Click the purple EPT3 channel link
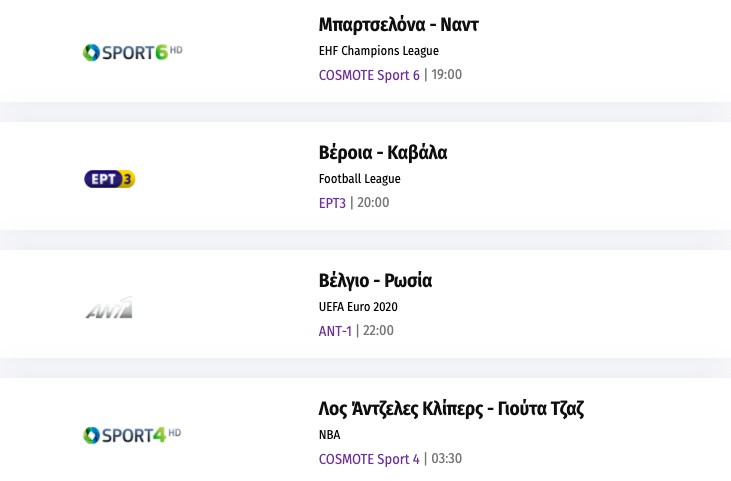Viewport: 731px width, 481px height. (x=332, y=203)
